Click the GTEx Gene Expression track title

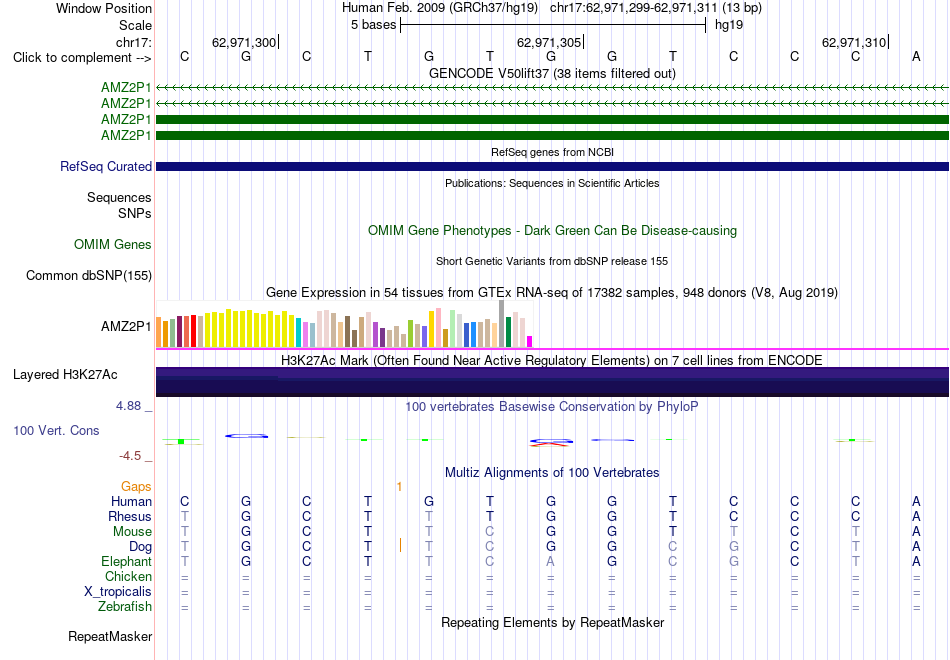coord(552,293)
